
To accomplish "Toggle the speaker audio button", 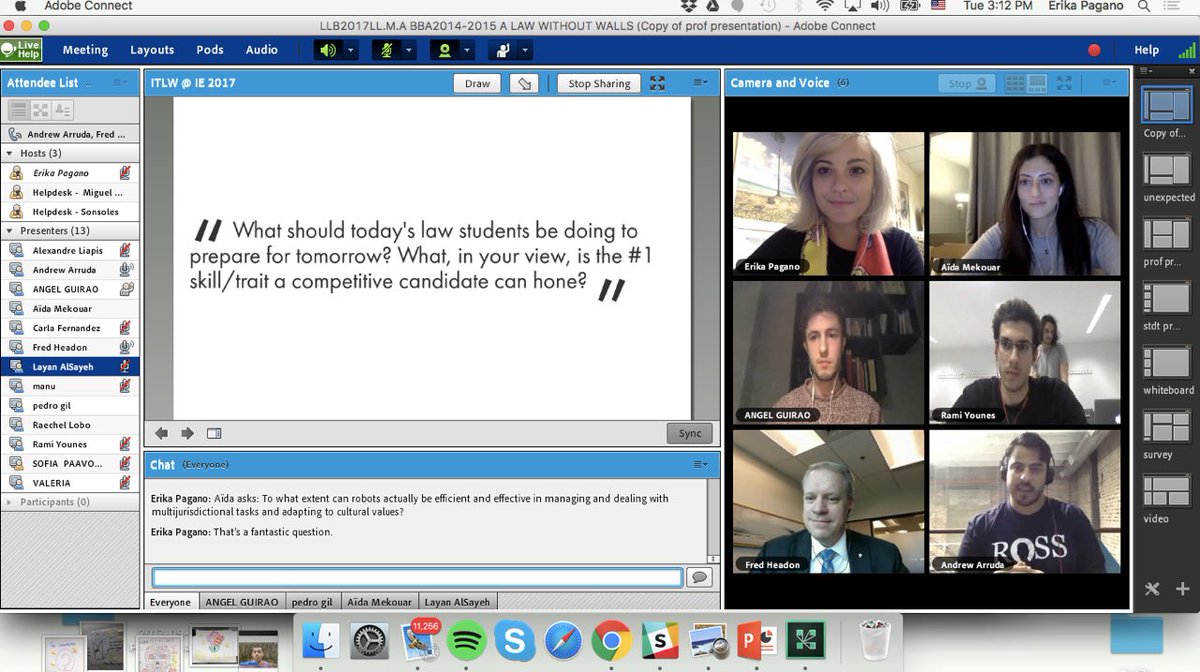I will 328,50.
